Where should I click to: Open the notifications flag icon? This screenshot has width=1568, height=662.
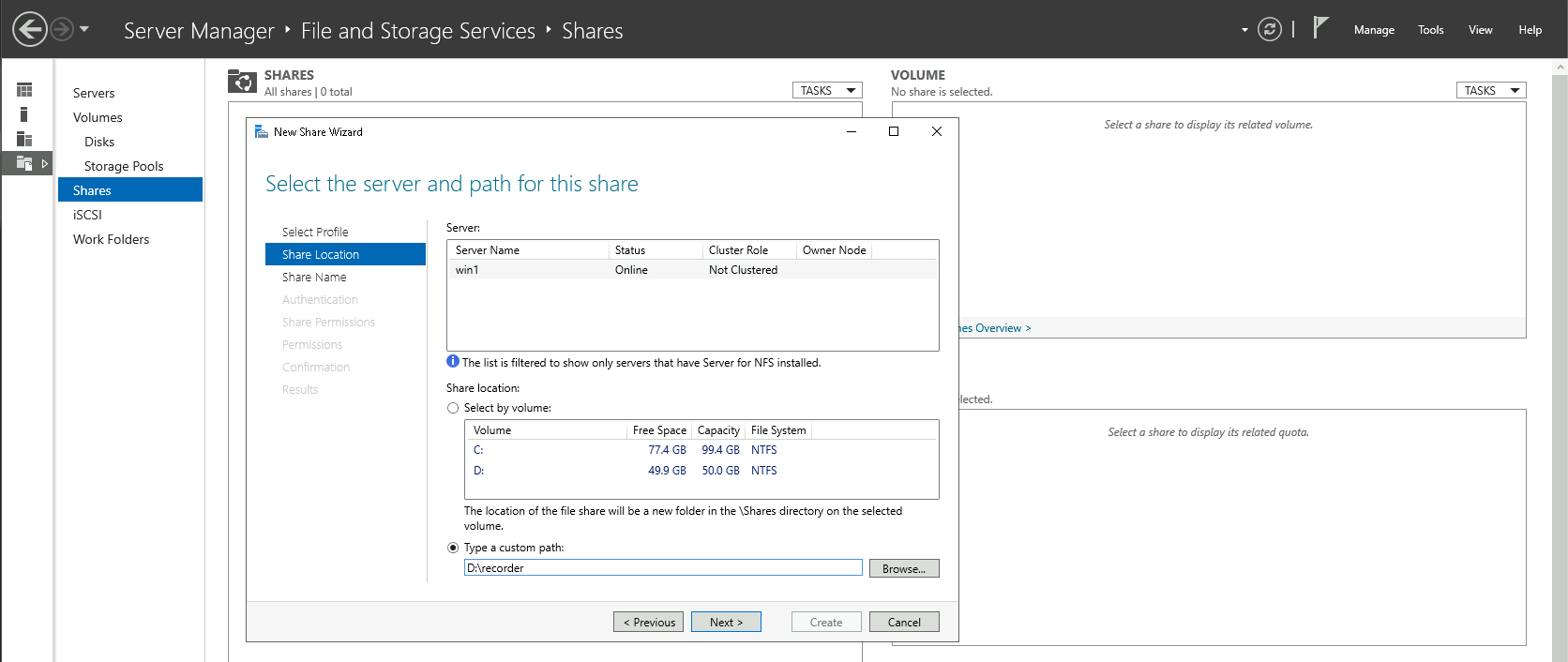pos(1320,28)
